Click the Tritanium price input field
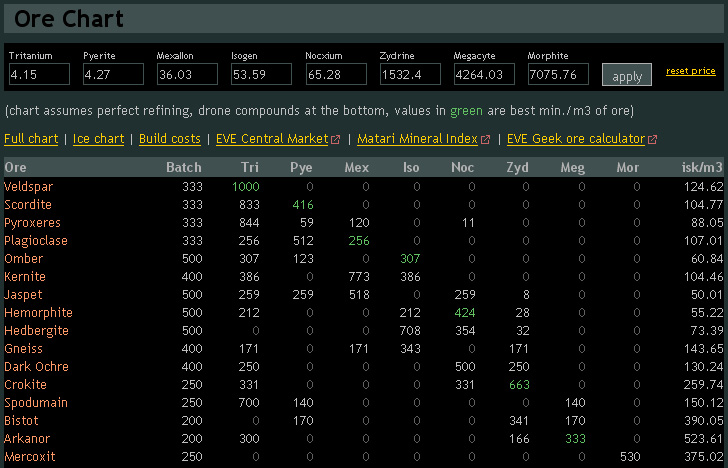 (39, 74)
